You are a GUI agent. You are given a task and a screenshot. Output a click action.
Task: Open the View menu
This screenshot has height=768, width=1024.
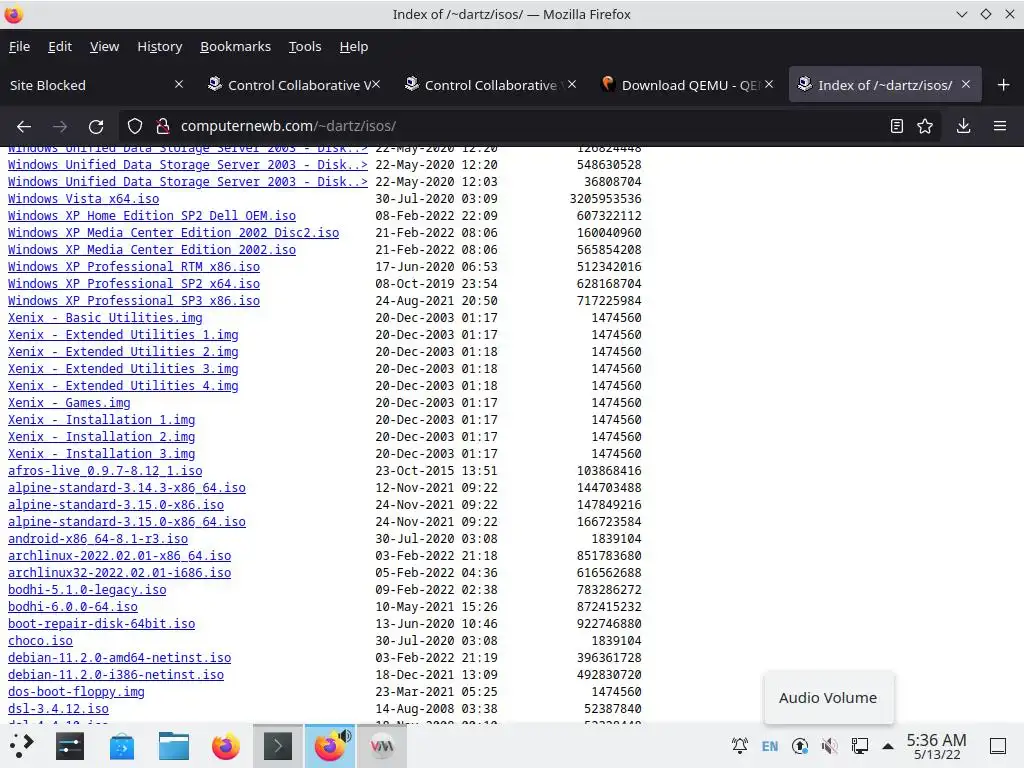coord(104,46)
